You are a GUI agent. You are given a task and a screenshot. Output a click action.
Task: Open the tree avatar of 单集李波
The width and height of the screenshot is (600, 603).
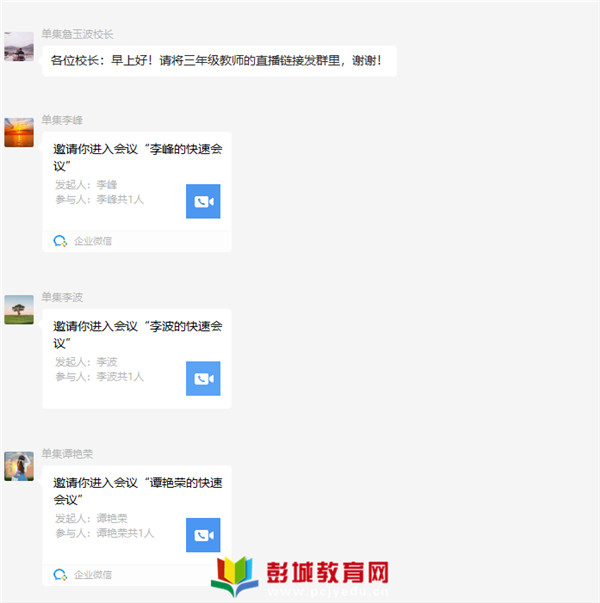click(x=19, y=310)
